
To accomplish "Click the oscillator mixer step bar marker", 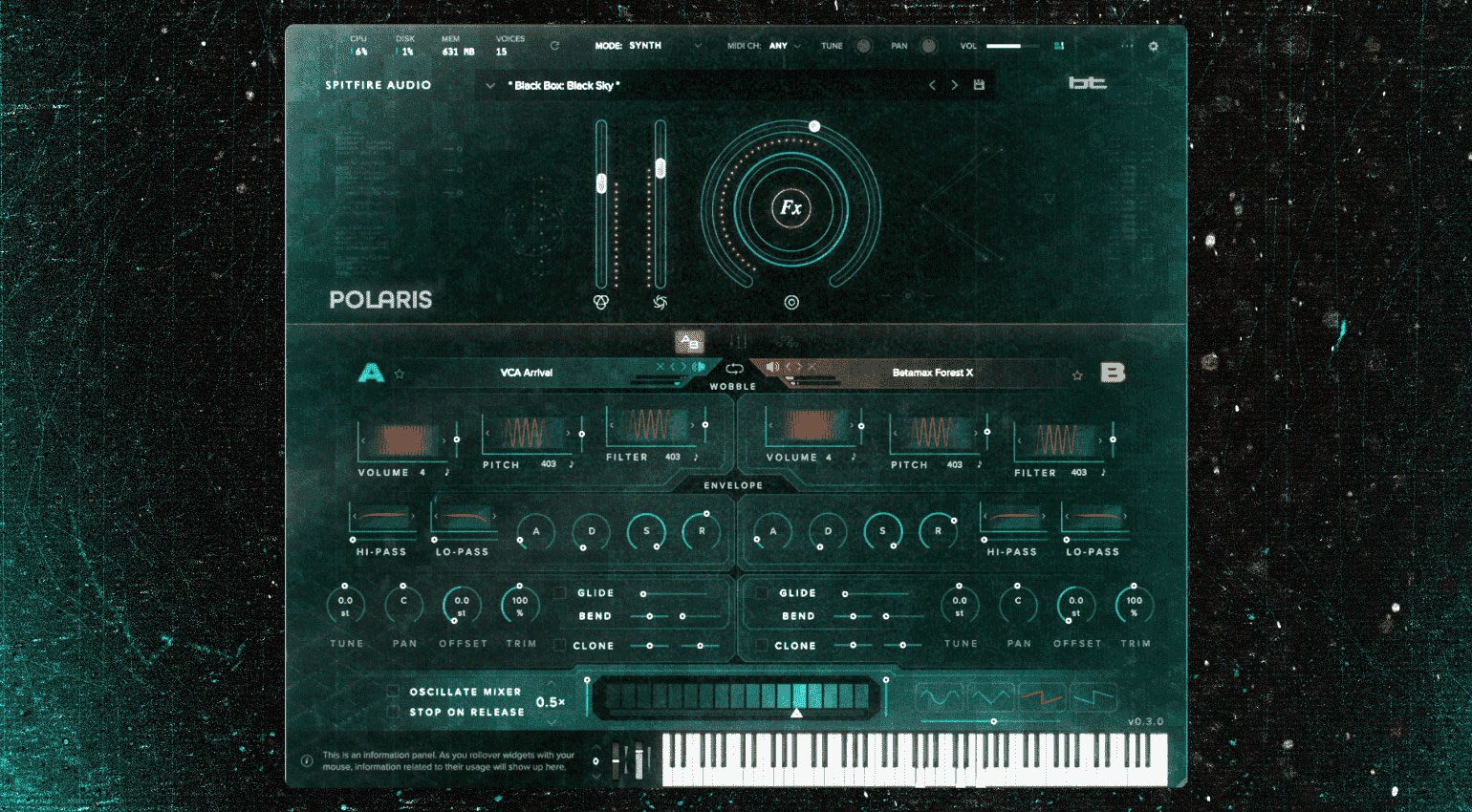I will (x=796, y=713).
